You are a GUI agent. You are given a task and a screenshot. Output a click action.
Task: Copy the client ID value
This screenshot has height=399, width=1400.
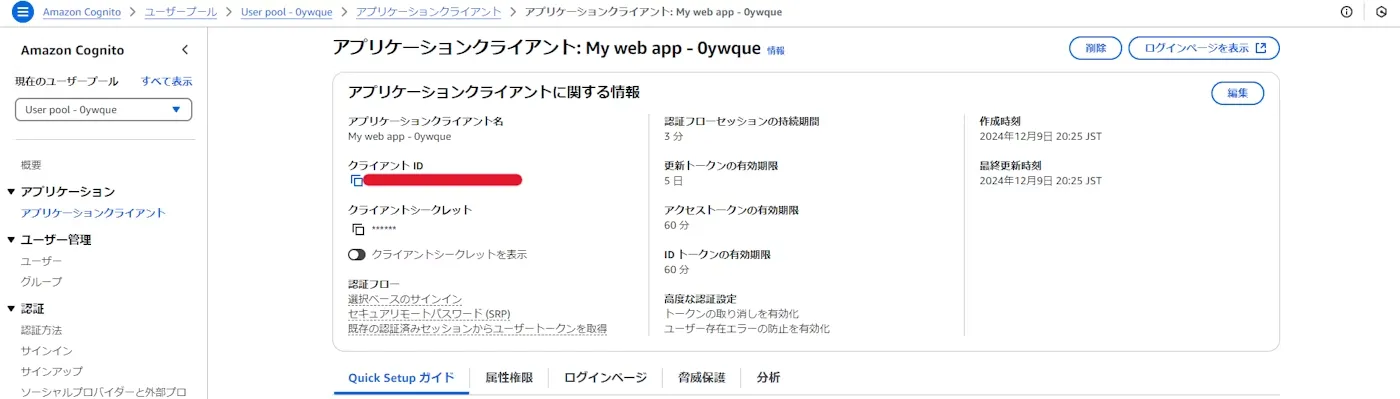357,181
